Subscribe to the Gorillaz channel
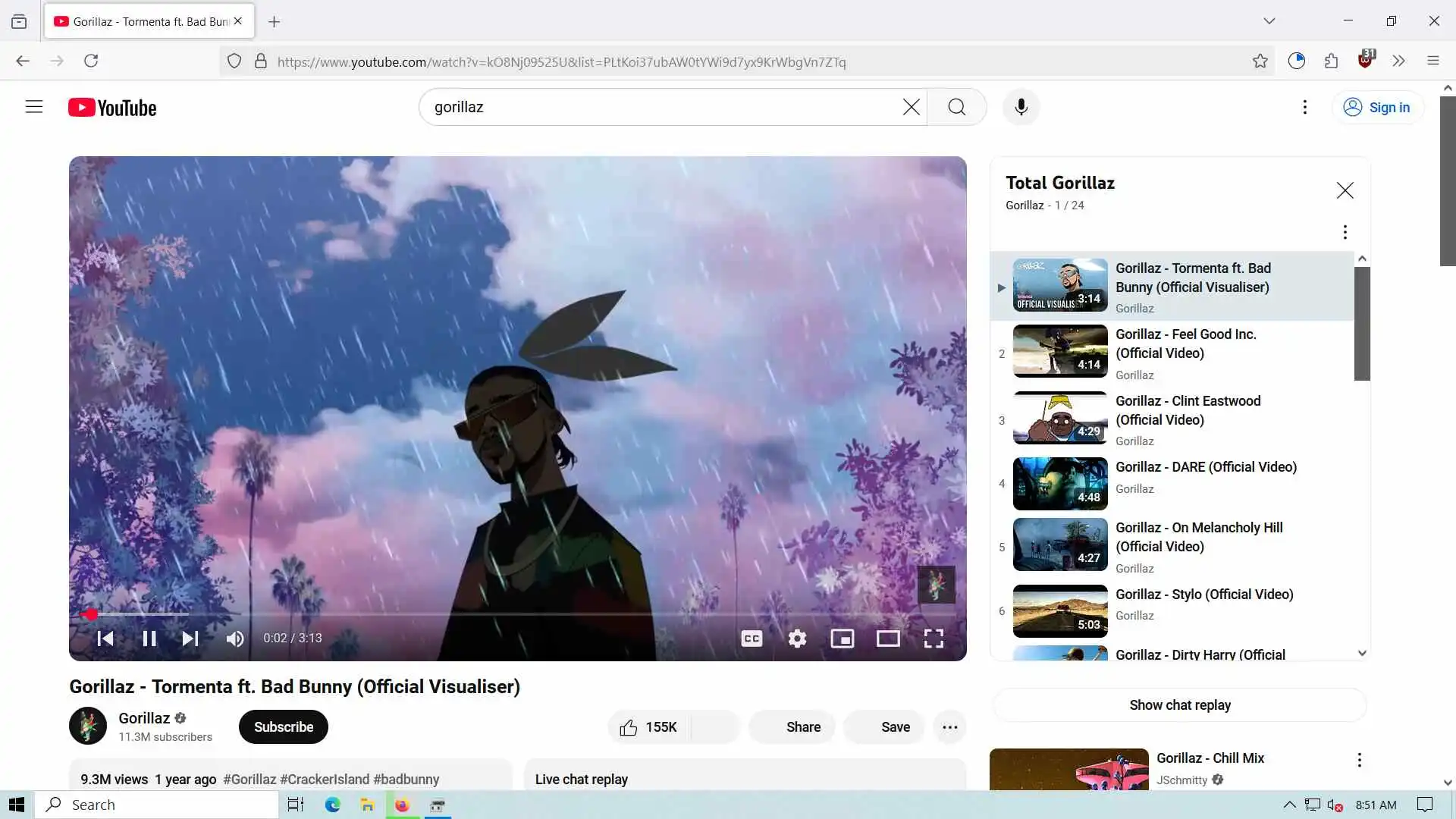 click(283, 727)
